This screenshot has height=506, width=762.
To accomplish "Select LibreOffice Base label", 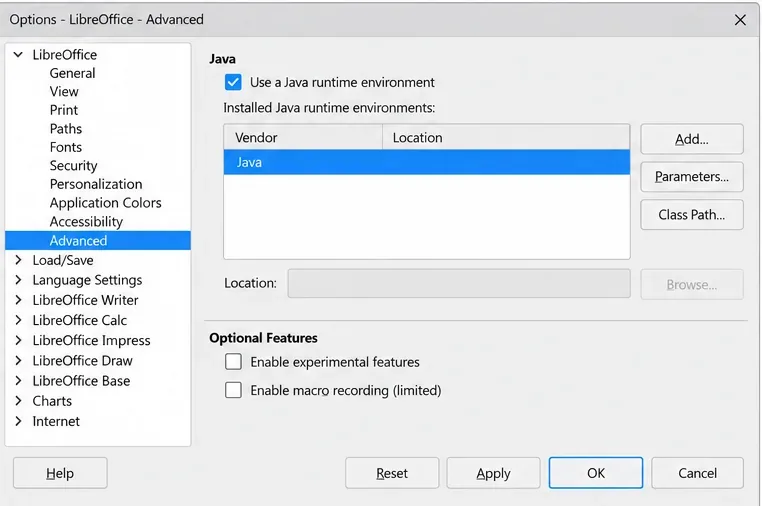I will point(81,381).
